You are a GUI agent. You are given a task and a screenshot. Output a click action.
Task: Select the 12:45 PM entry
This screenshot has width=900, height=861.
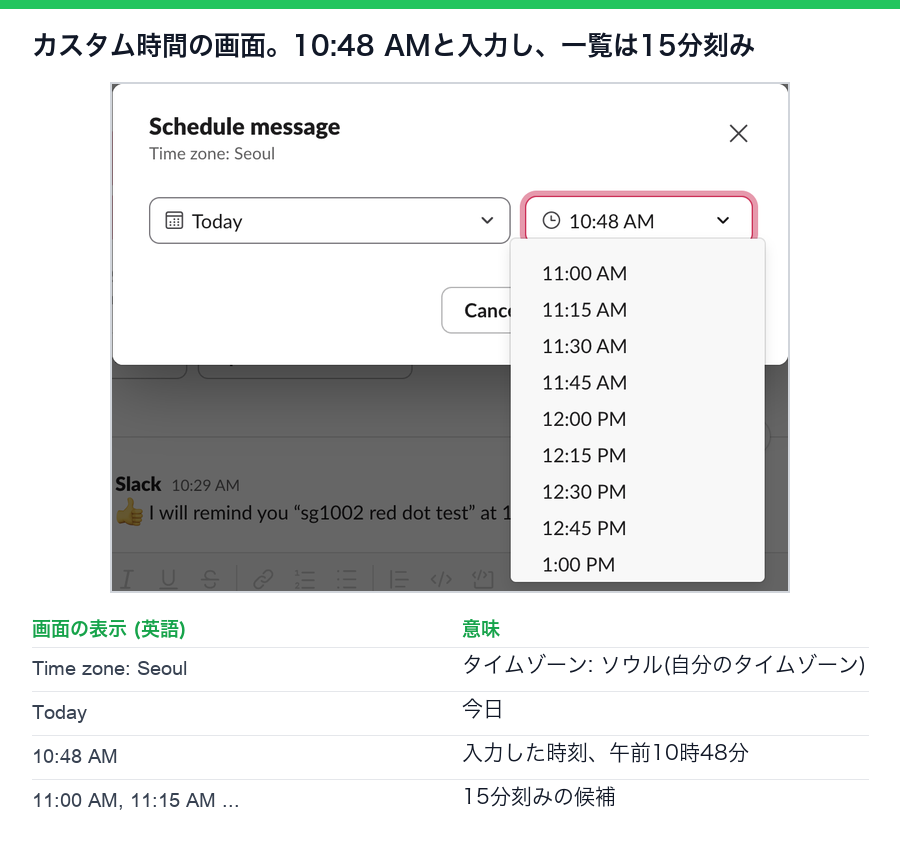click(637, 528)
